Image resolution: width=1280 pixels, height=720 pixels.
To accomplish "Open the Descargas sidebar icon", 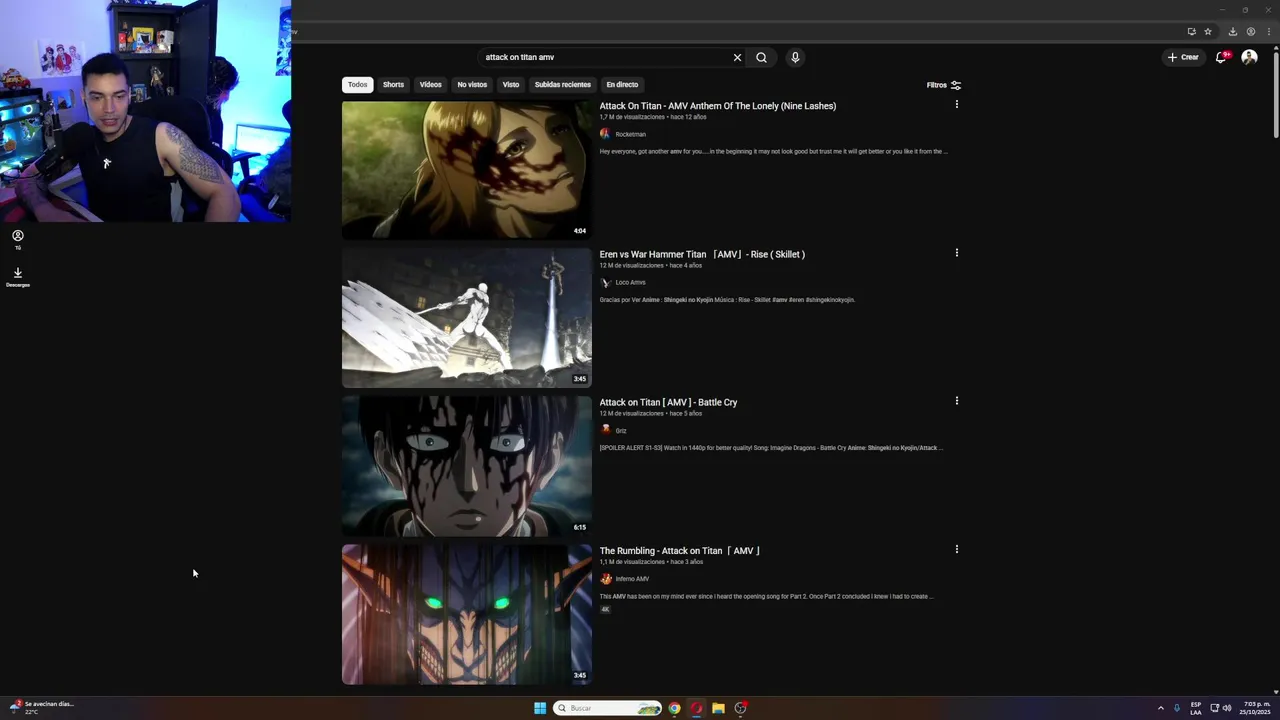I will click(17, 277).
